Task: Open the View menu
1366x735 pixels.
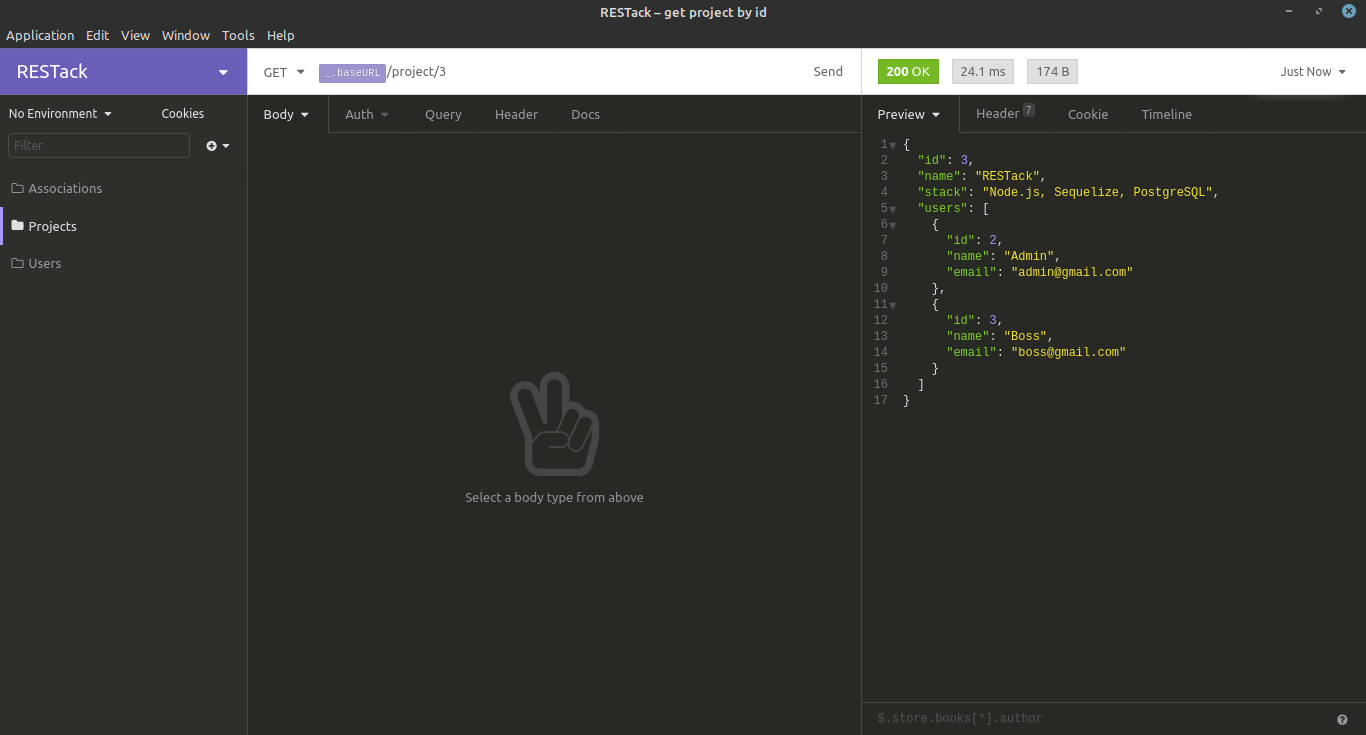Action: pos(135,35)
